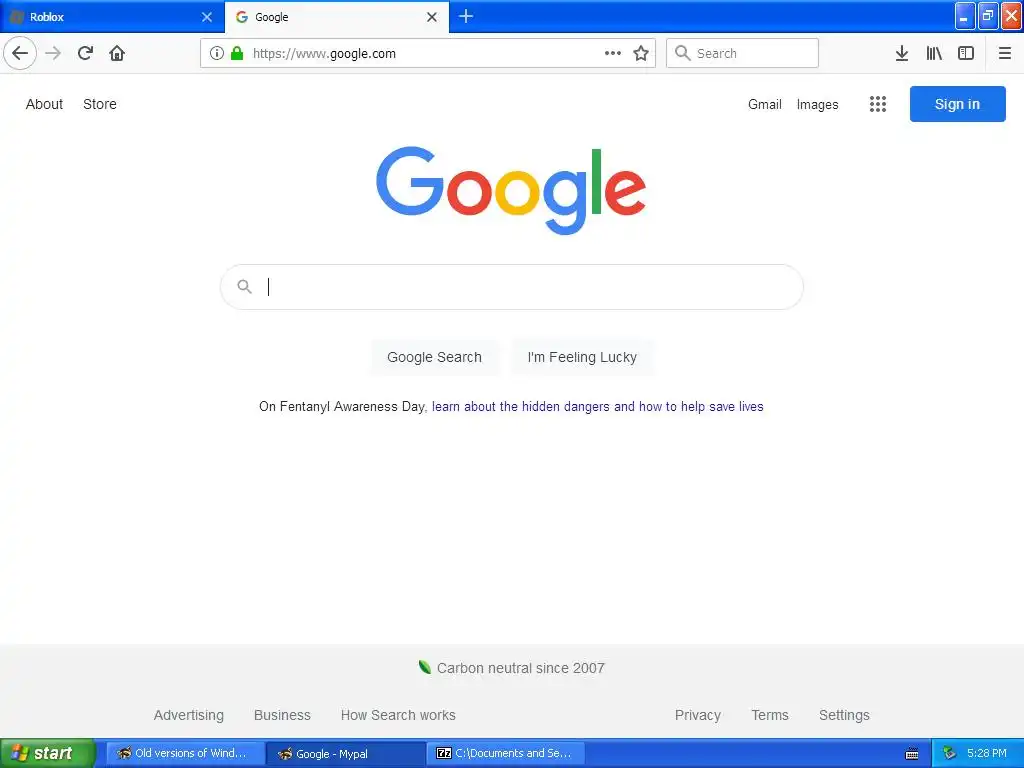Click the forward navigation arrow
Viewport: 1024px width, 768px height.
pyautogui.click(x=53, y=53)
